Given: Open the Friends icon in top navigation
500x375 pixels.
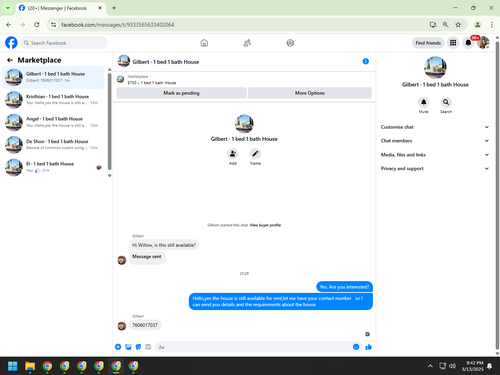Looking at the screenshot, I should click(247, 43).
